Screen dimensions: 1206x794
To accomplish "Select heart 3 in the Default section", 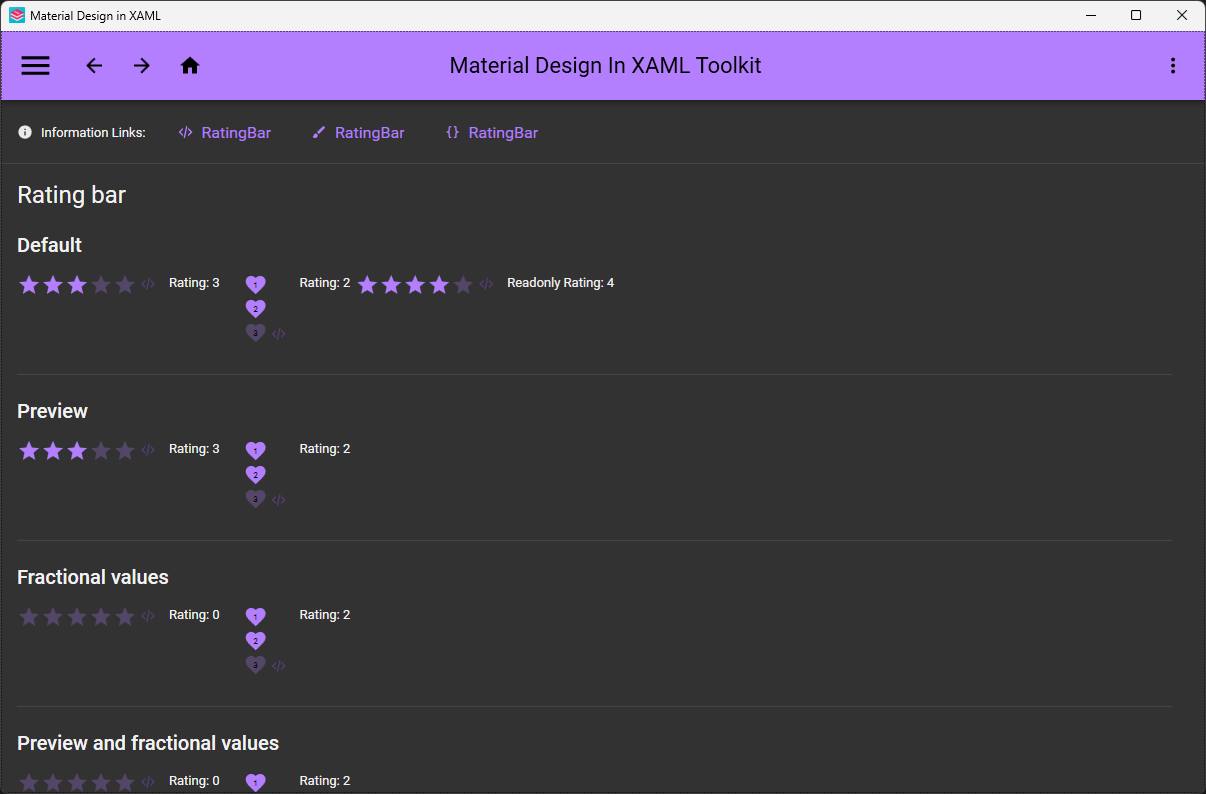I will coord(256,333).
